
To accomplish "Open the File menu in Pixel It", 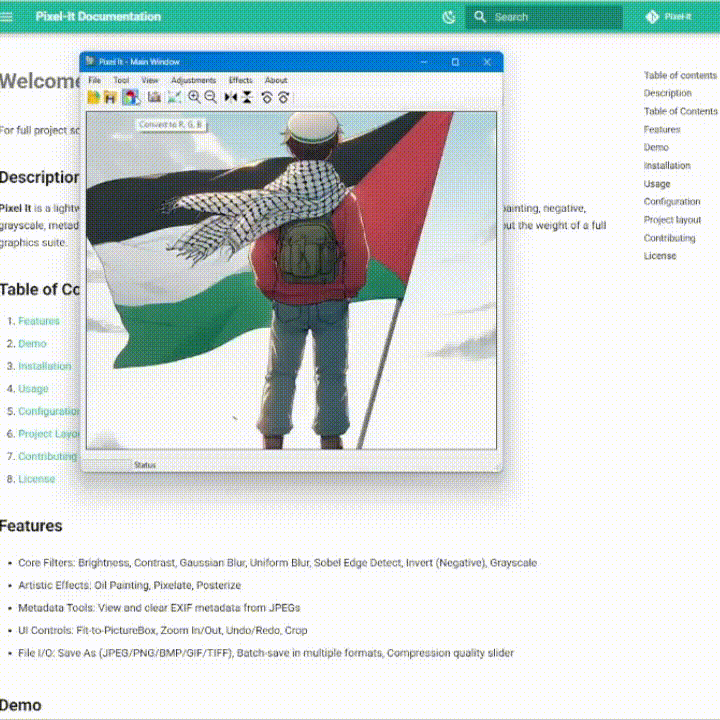I will tap(95, 80).
